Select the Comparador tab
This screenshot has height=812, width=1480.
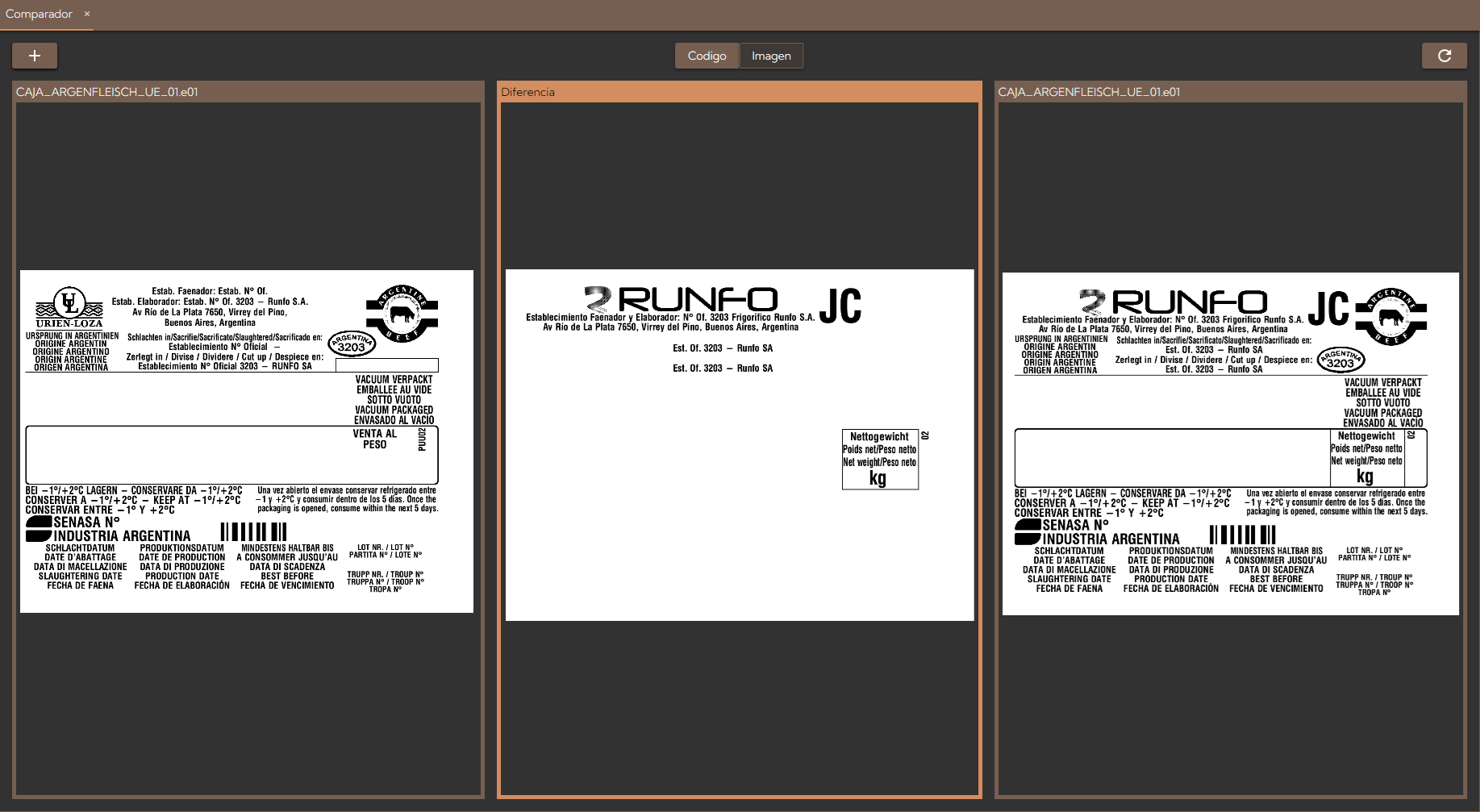[39, 14]
